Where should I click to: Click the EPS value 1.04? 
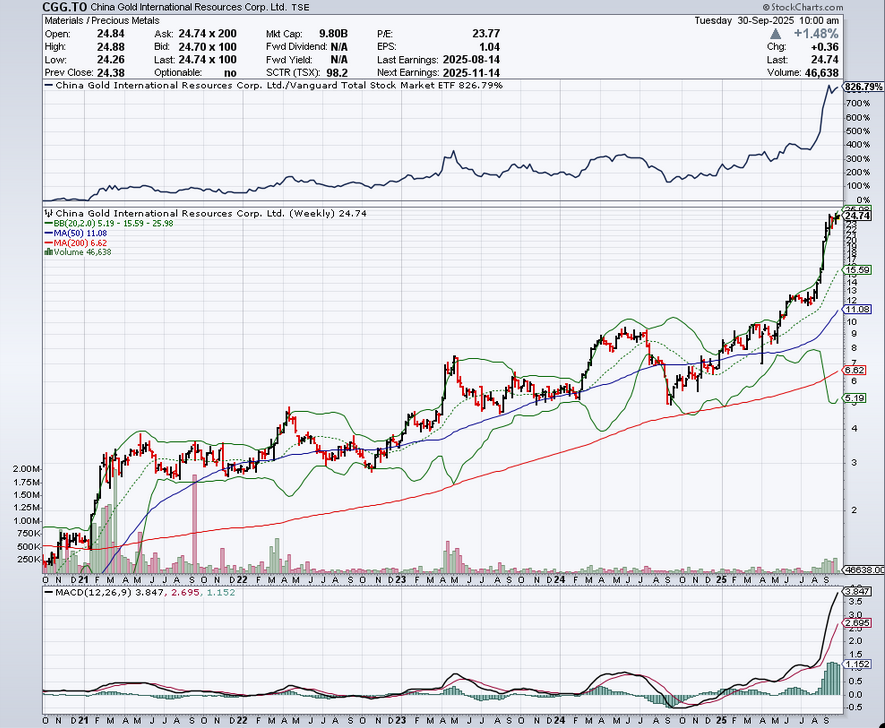[489, 47]
